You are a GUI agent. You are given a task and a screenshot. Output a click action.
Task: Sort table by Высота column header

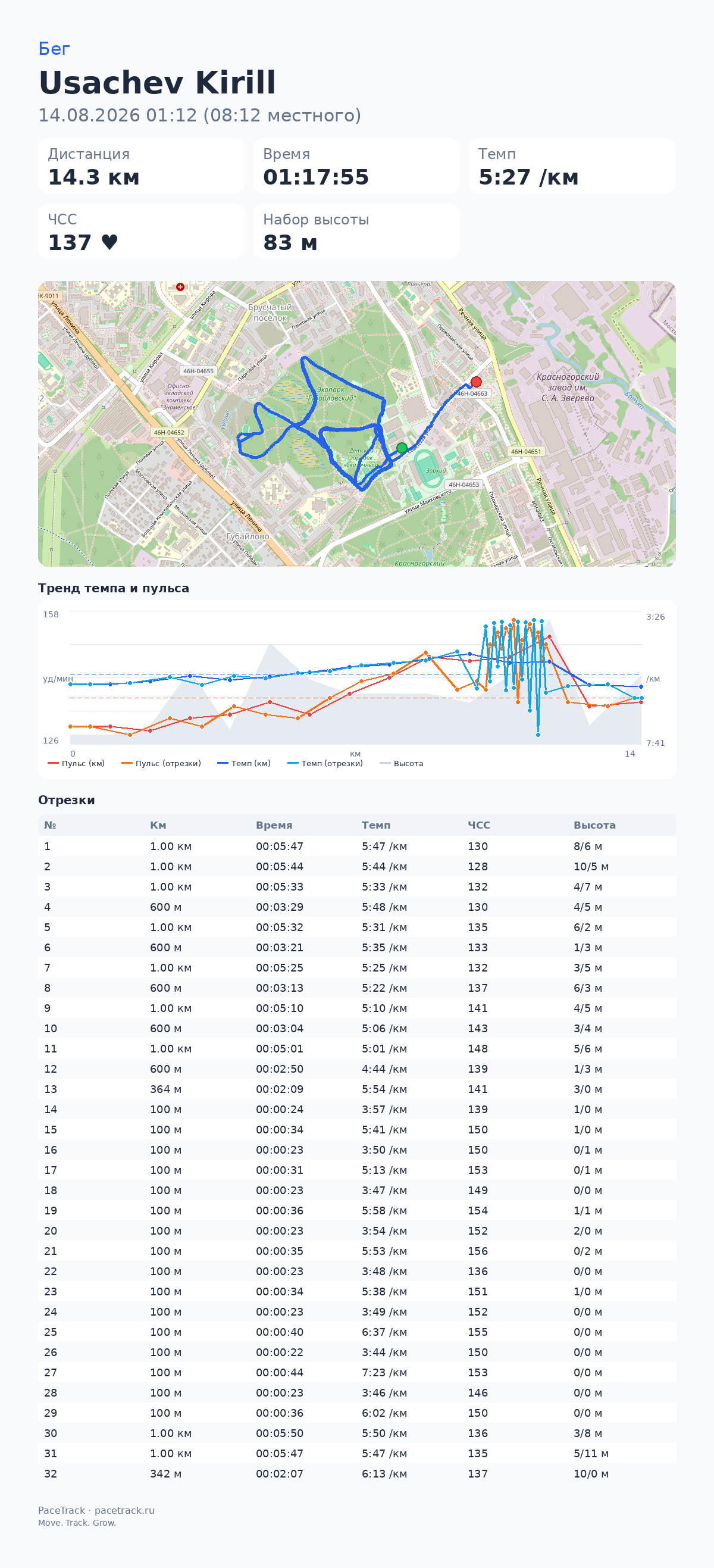[x=594, y=826]
